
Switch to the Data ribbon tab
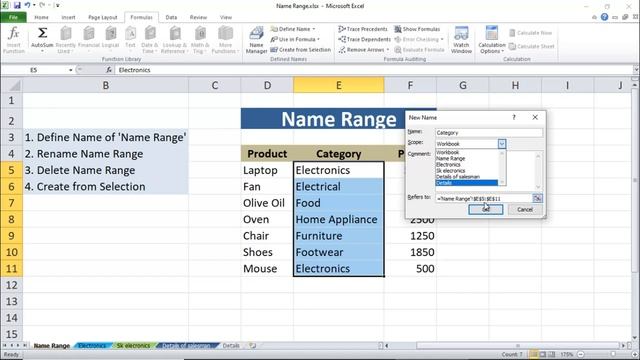171,17
